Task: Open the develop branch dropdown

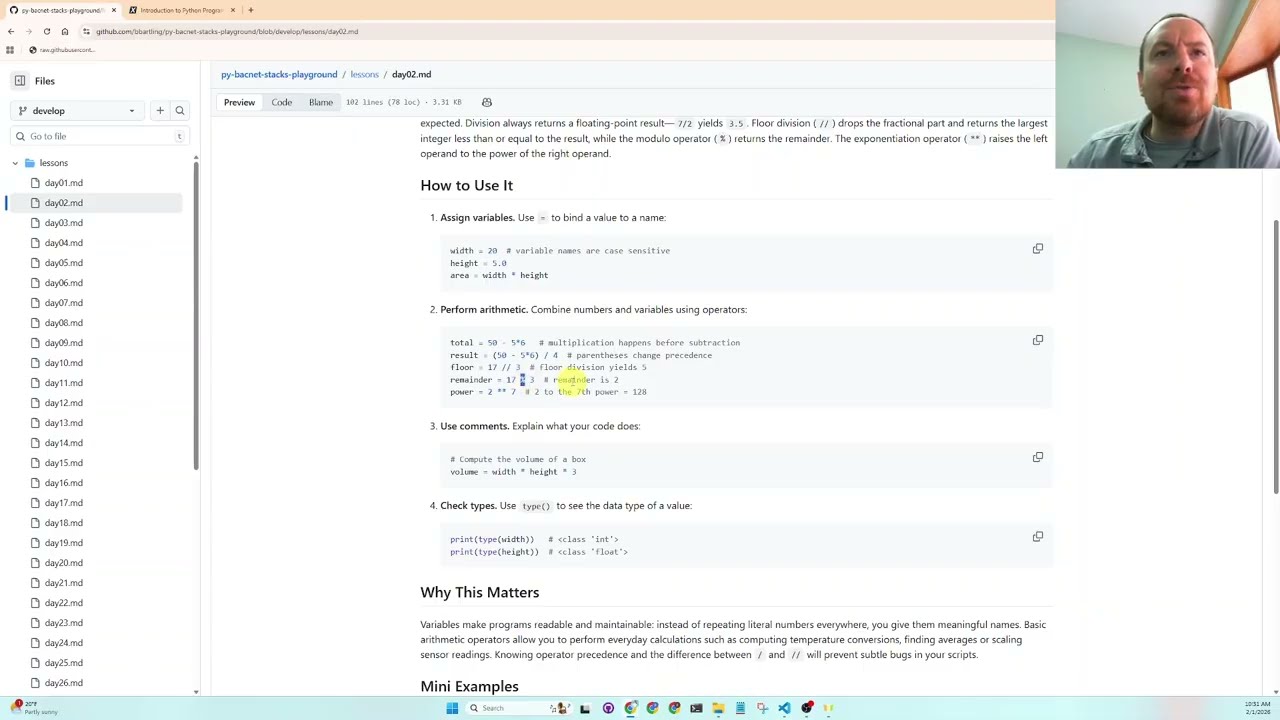Action: 77,111
